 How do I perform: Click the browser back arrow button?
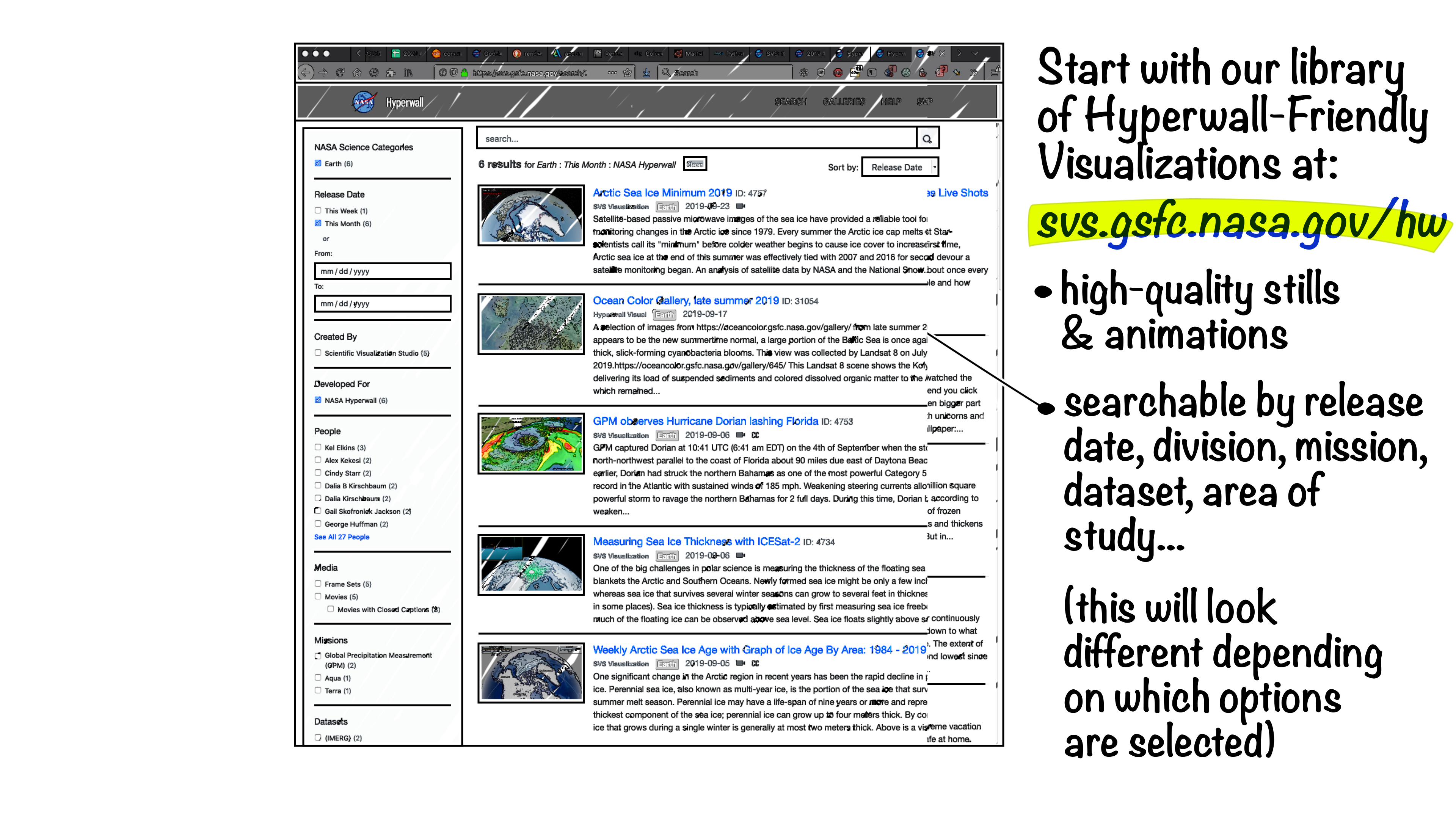[306, 72]
